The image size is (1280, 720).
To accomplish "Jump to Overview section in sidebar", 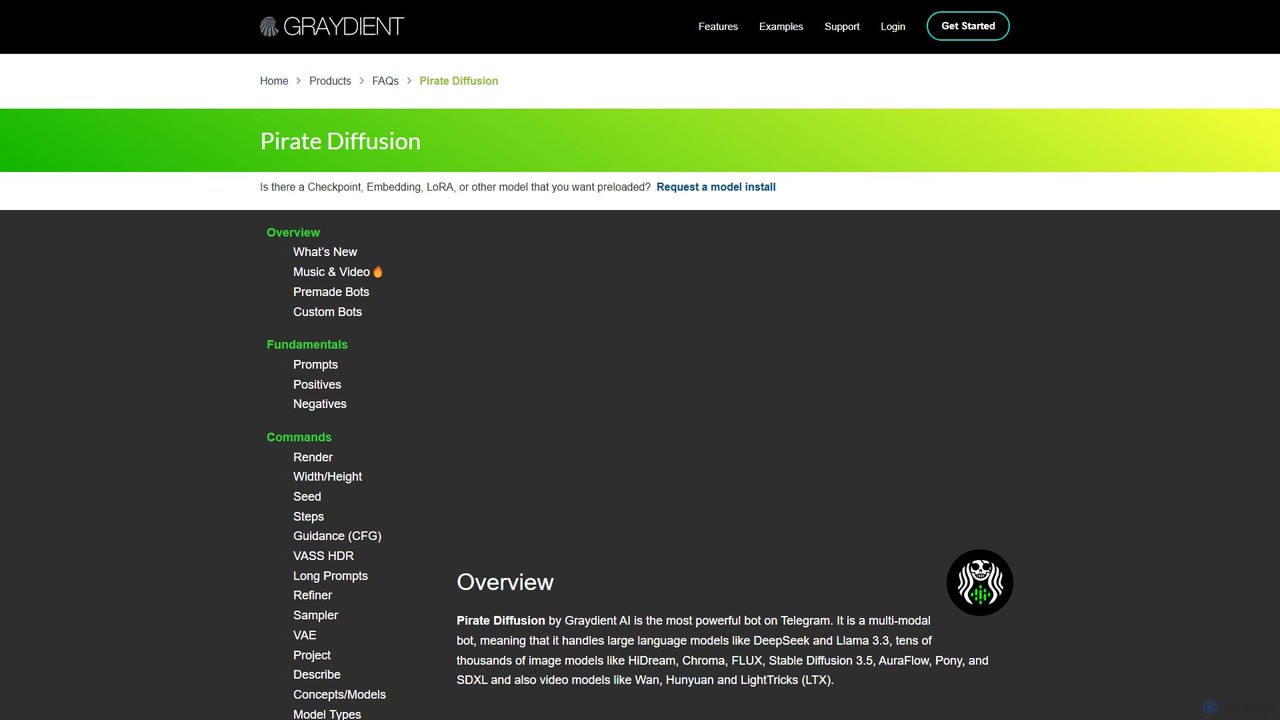I will [x=293, y=232].
